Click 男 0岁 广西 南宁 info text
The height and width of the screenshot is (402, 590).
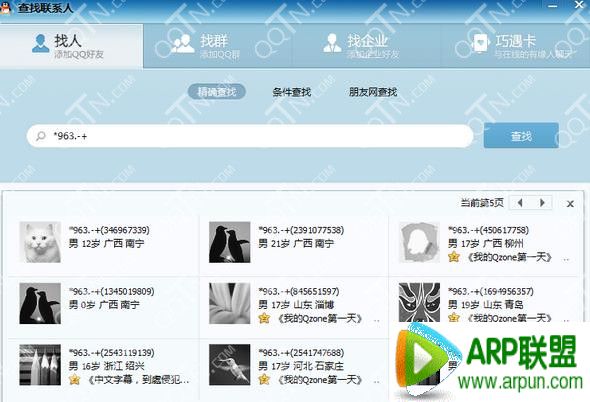pyautogui.click(x=104, y=305)
